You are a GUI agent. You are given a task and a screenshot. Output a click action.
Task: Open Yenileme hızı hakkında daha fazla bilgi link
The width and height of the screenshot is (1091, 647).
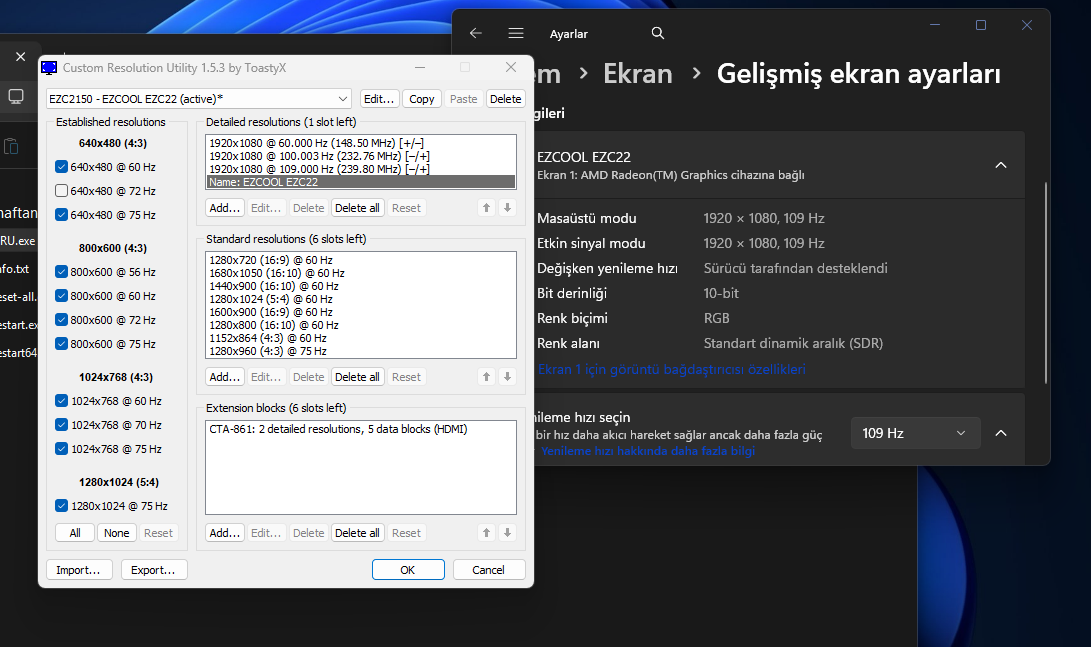[x=648, y=451]
